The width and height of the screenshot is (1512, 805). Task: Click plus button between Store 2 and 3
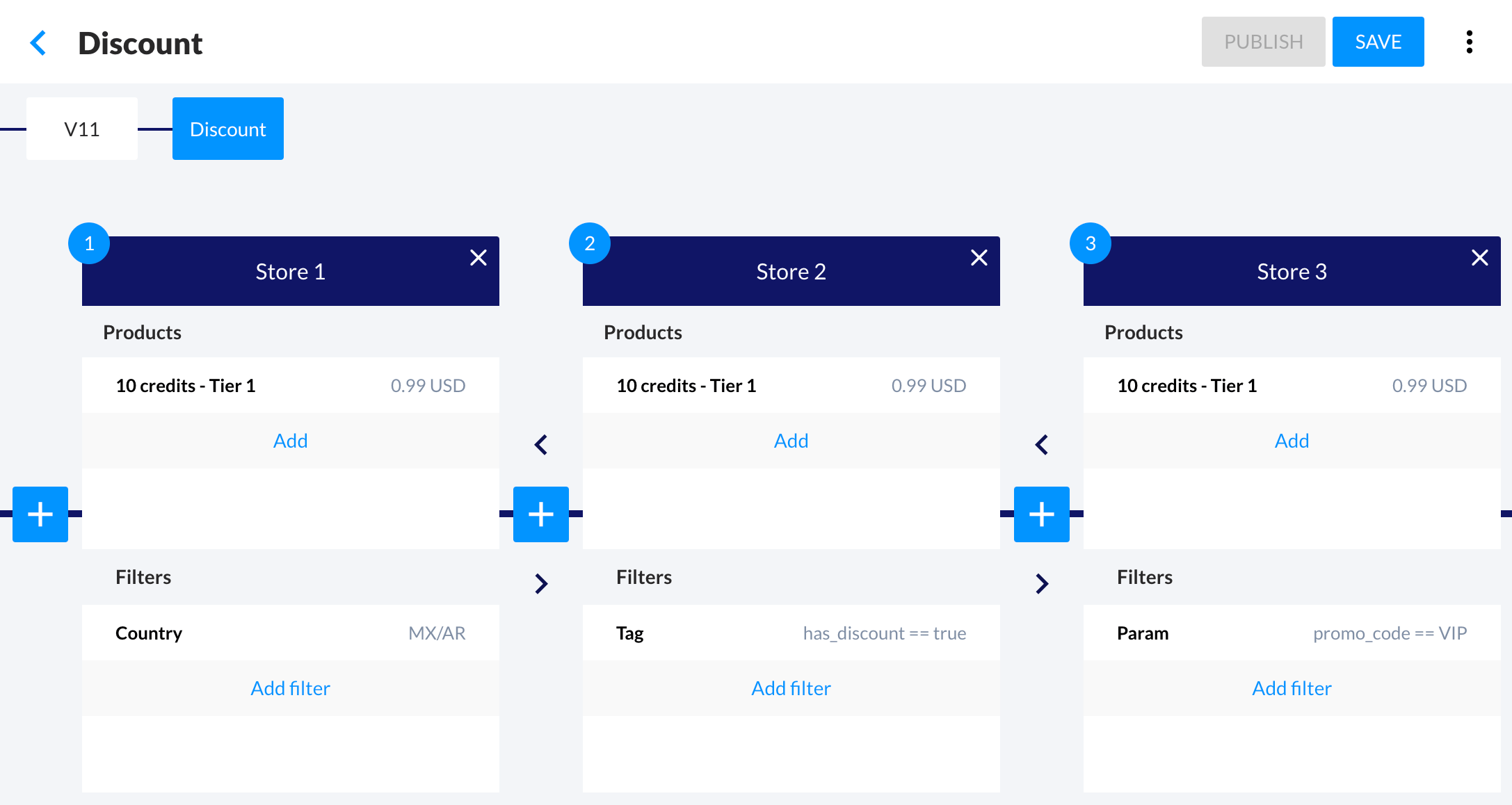coord(1042,514)
